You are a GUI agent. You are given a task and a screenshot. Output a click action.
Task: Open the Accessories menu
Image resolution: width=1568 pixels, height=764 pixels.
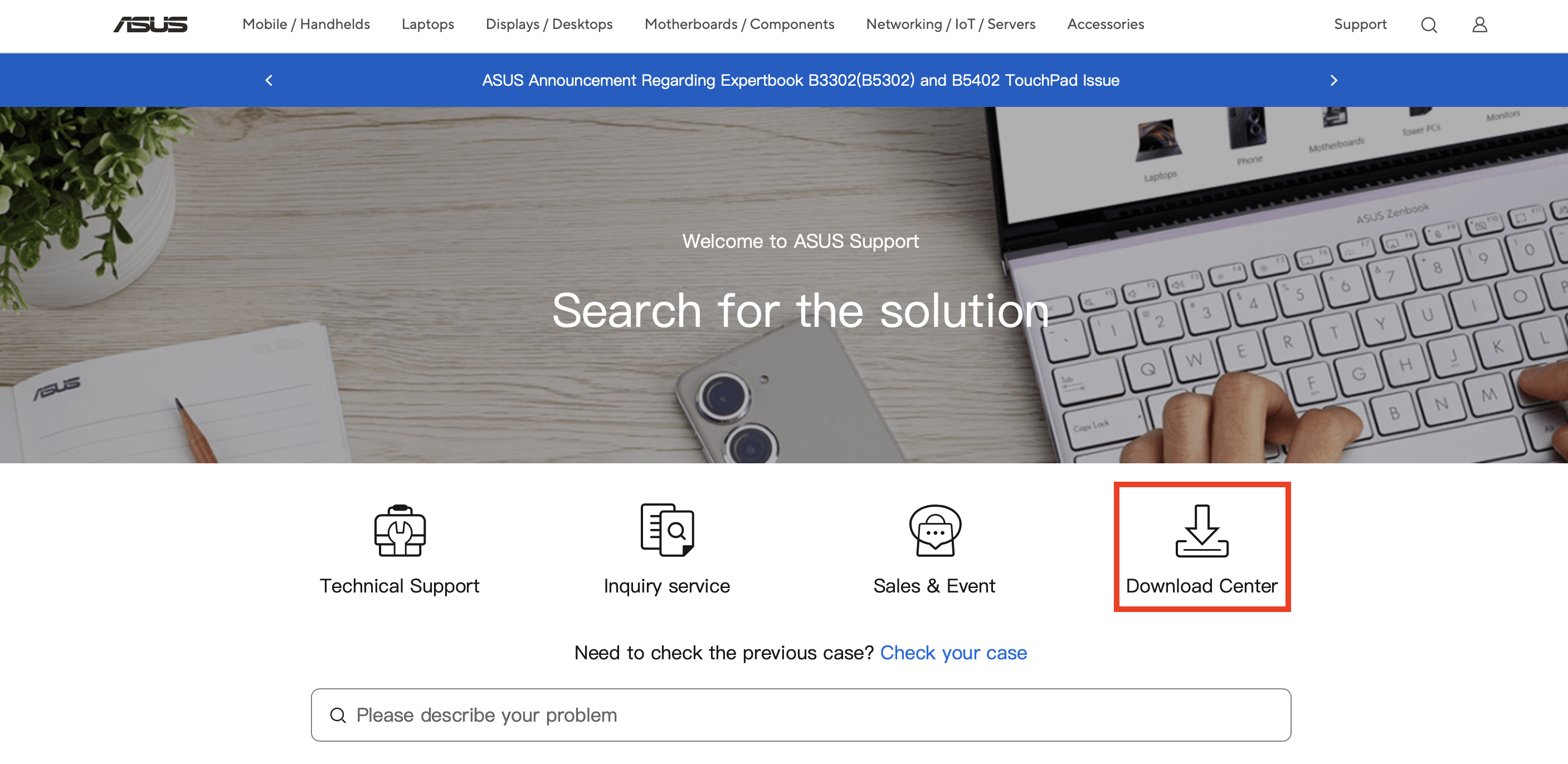[1105, 25]
